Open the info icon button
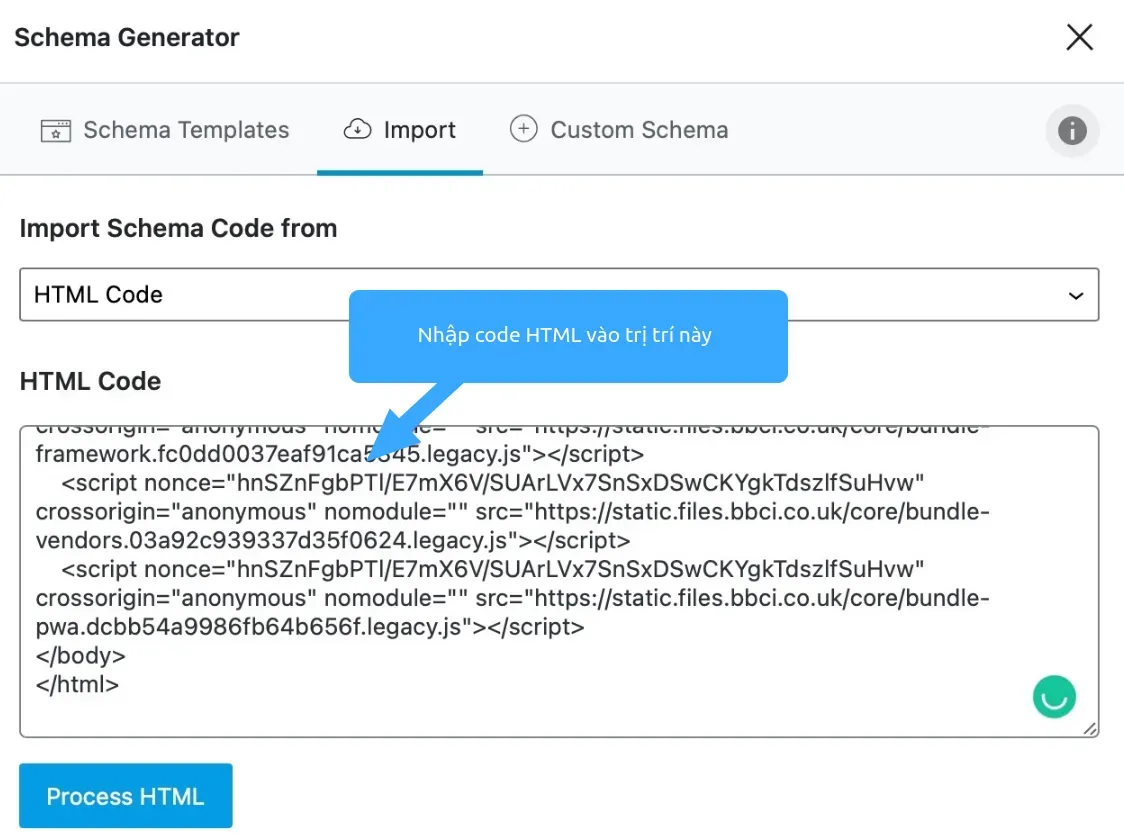The height and width of the screenshot is (835, 1124). pos(1072,130)
